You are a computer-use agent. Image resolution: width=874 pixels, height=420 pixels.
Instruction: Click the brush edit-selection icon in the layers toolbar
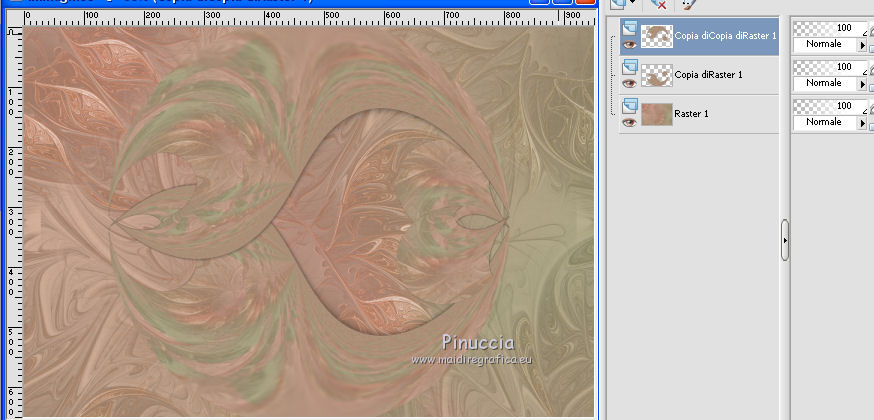pyautogui.click(x=689, y=4)
